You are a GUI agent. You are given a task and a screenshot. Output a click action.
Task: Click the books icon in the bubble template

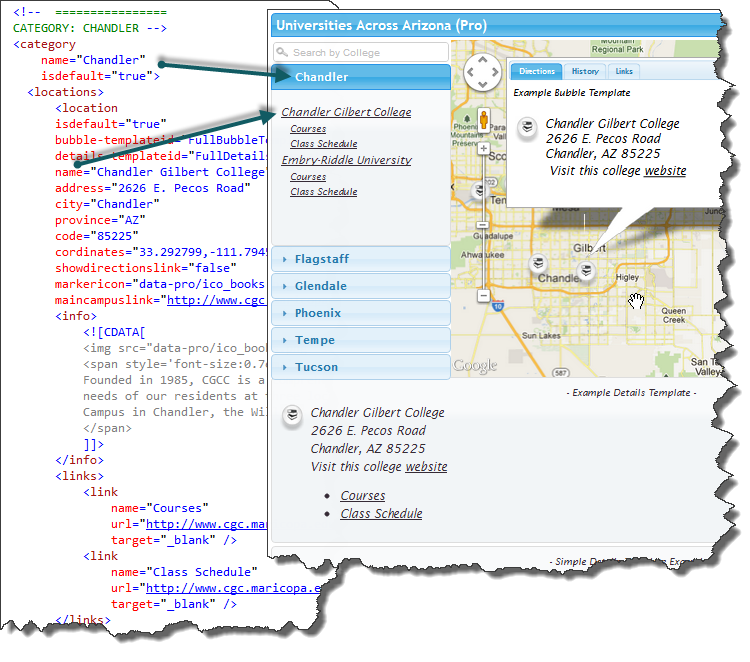tap(527, 127)
